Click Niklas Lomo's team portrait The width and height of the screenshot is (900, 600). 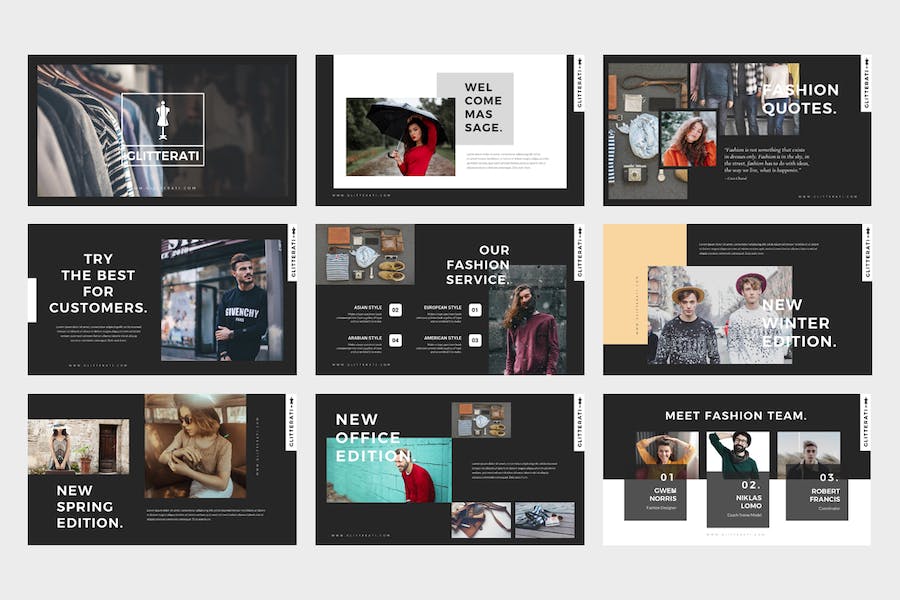(x=738, y=453)
